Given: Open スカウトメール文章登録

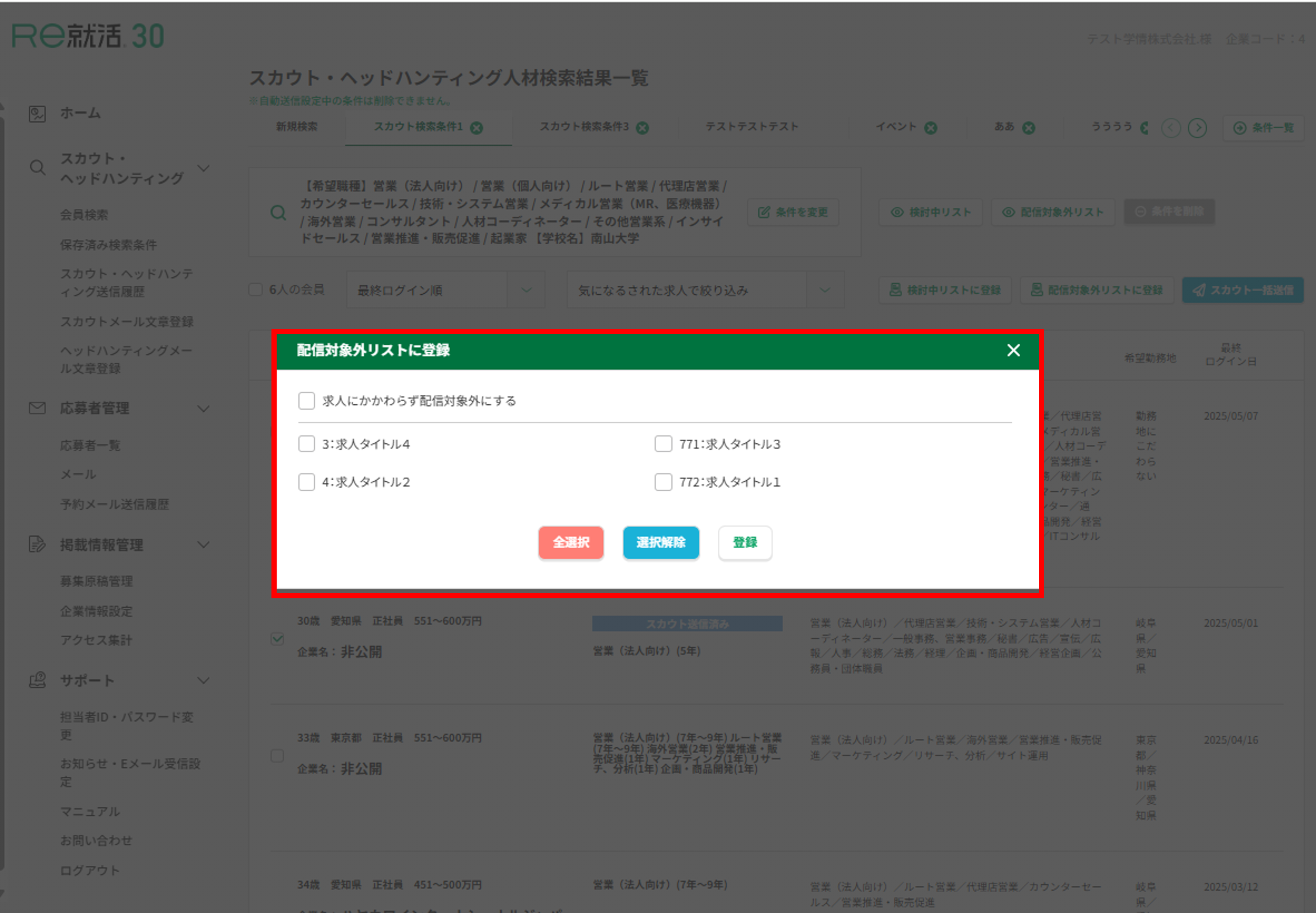Looking at the screenshot, I should [x=127, y=322].
